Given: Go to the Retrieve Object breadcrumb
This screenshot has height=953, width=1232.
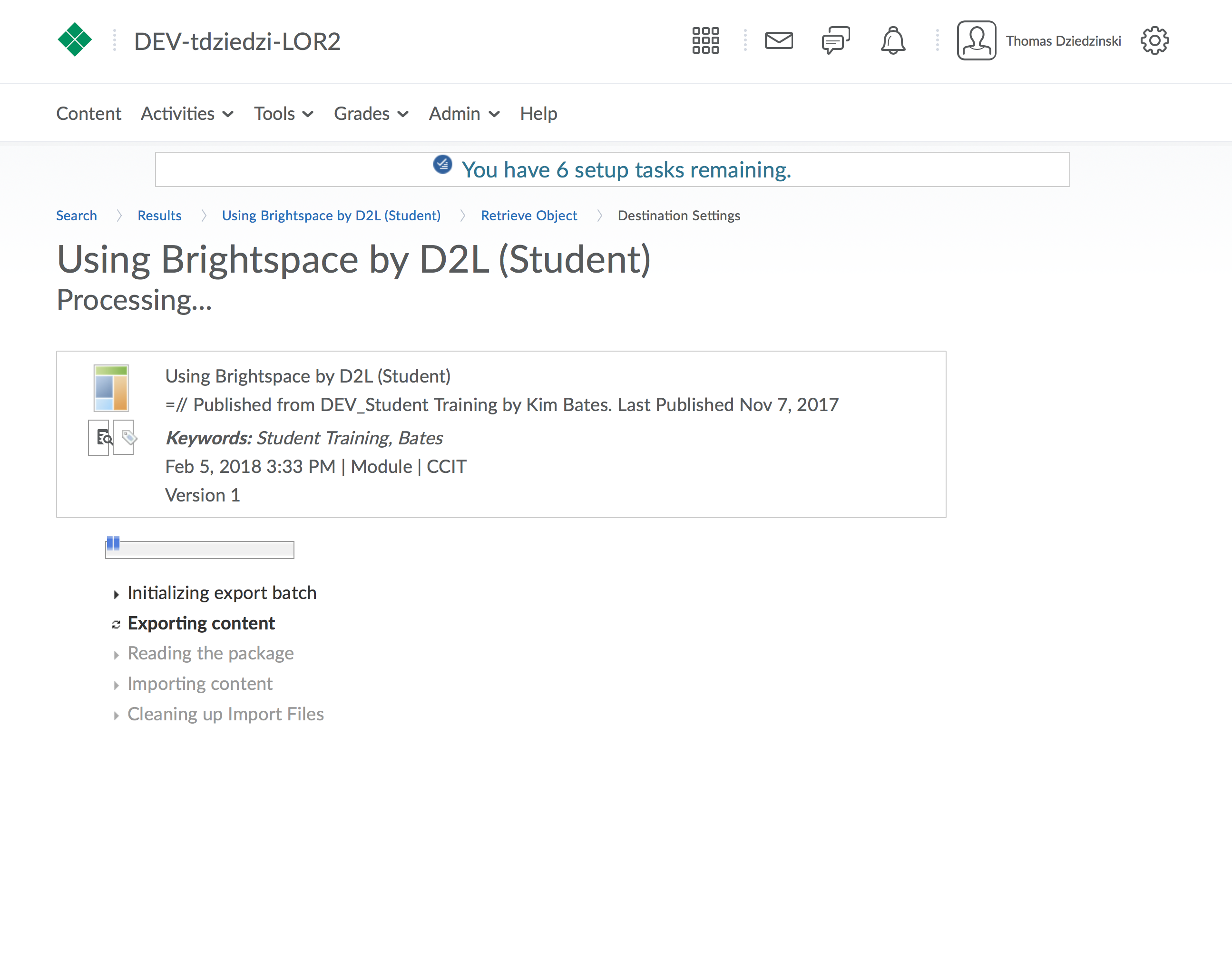Looking at the screenshot, I should pyautogui.click(x=529, y=216).
